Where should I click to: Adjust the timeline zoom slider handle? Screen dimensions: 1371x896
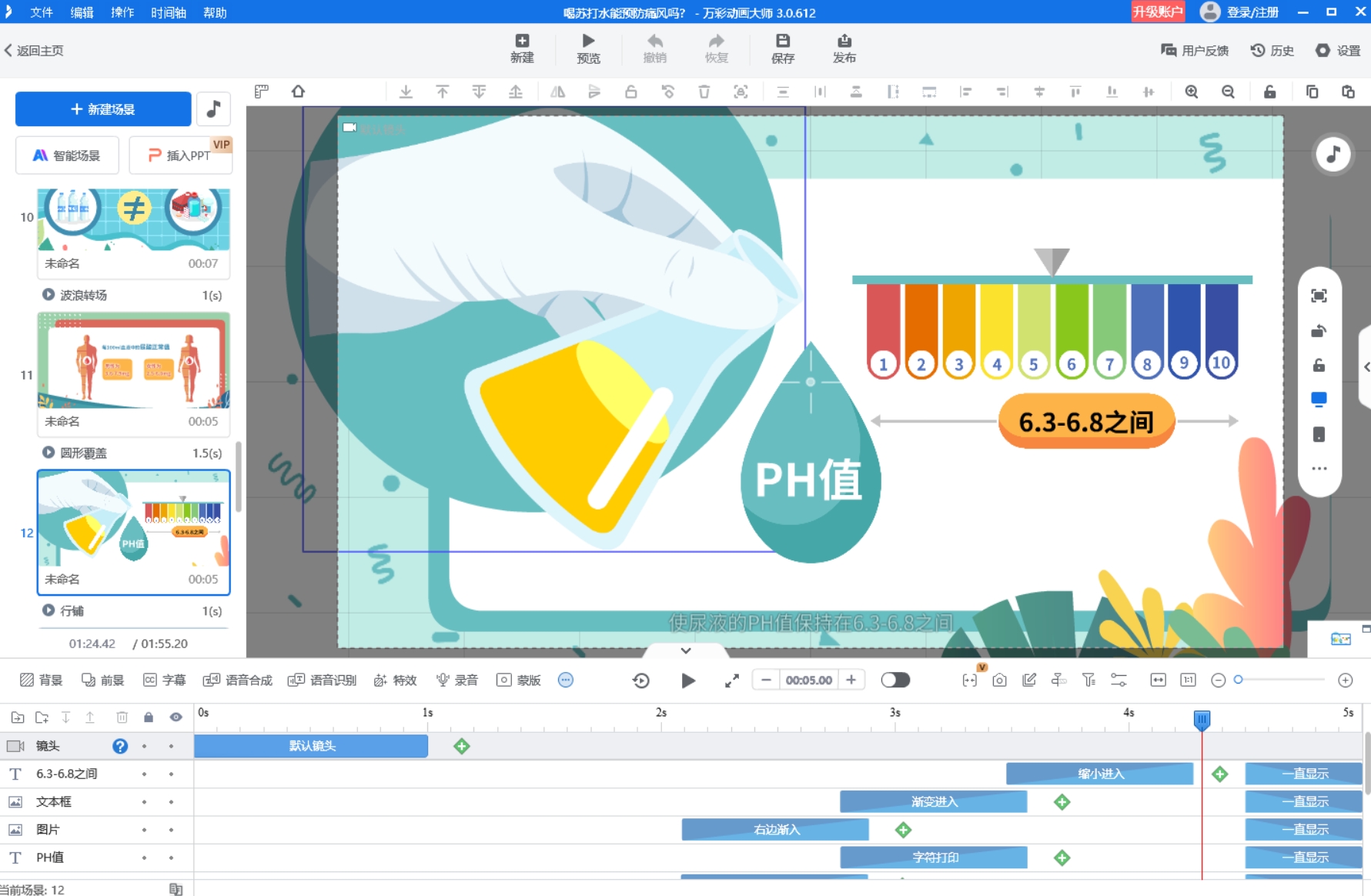(1238, 680)
